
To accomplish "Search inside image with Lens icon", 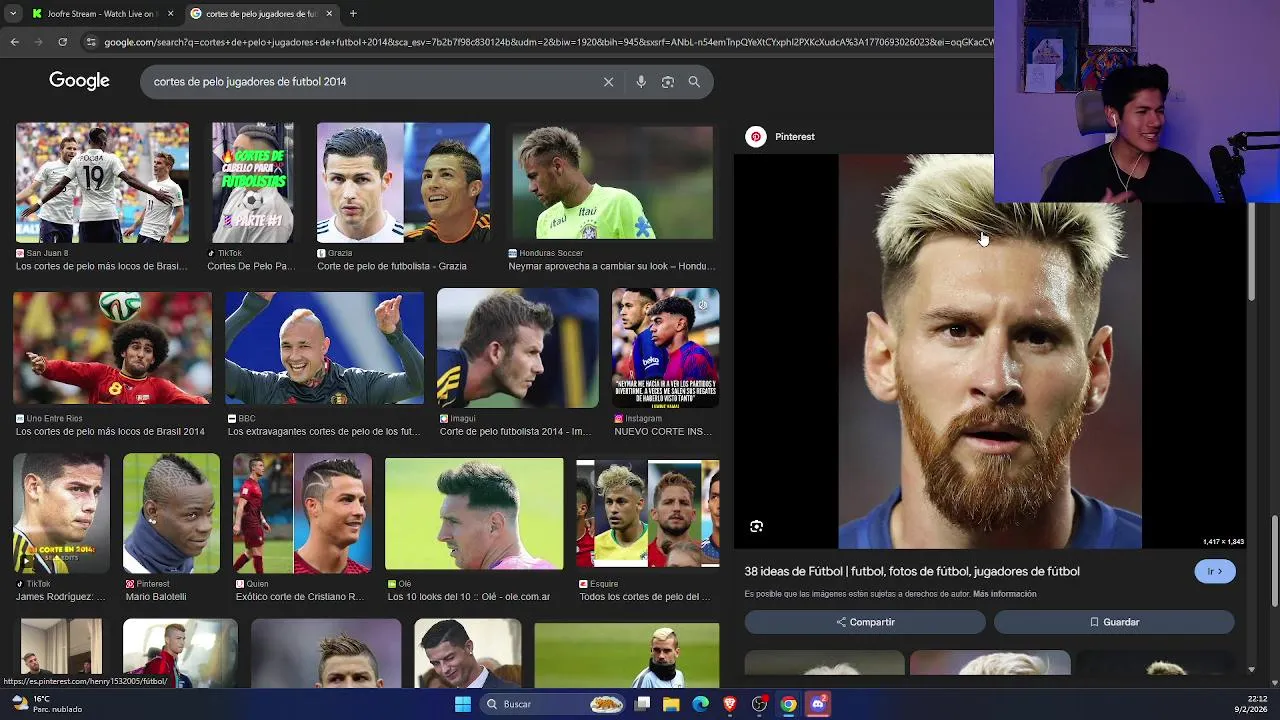I will coord(757,526).
